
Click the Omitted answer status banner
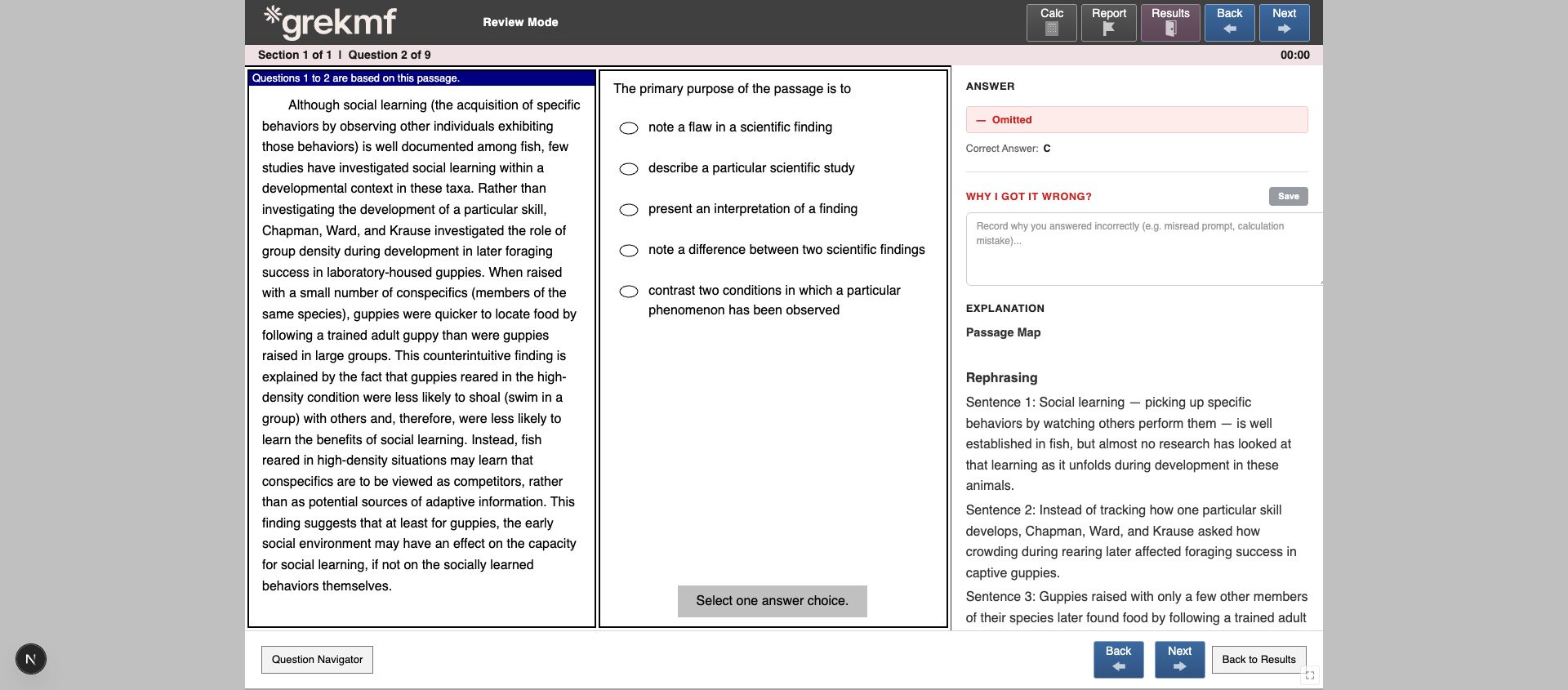pyautogui.click(x=1137, y=119)
